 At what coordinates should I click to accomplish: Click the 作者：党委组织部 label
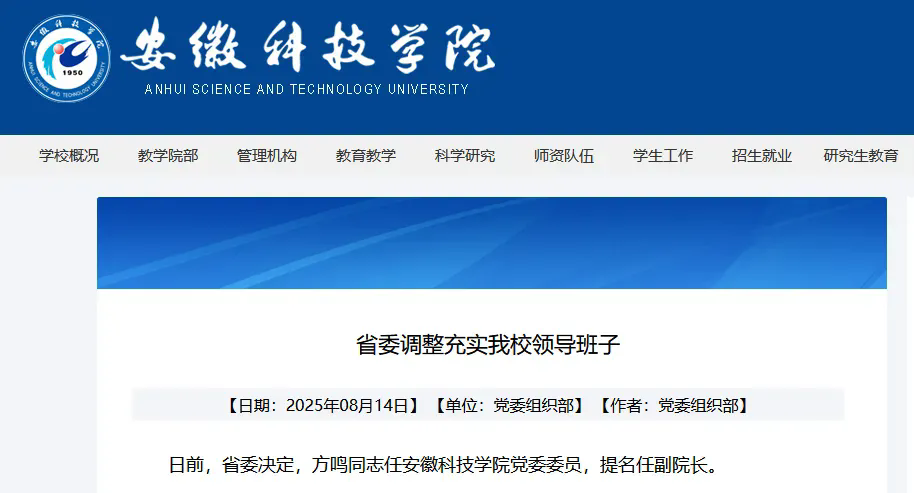pyautogui.click(x=673, y=405)
